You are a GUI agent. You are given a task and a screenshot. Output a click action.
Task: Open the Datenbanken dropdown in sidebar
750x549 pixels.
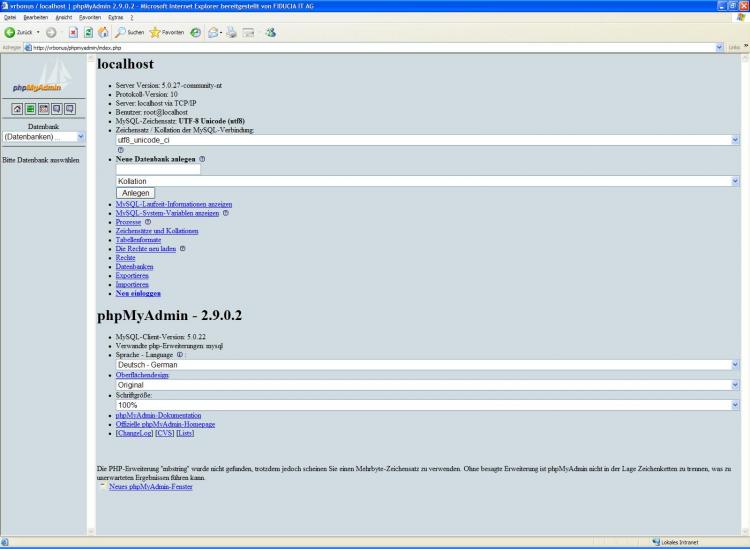click(x=44, y=137)
